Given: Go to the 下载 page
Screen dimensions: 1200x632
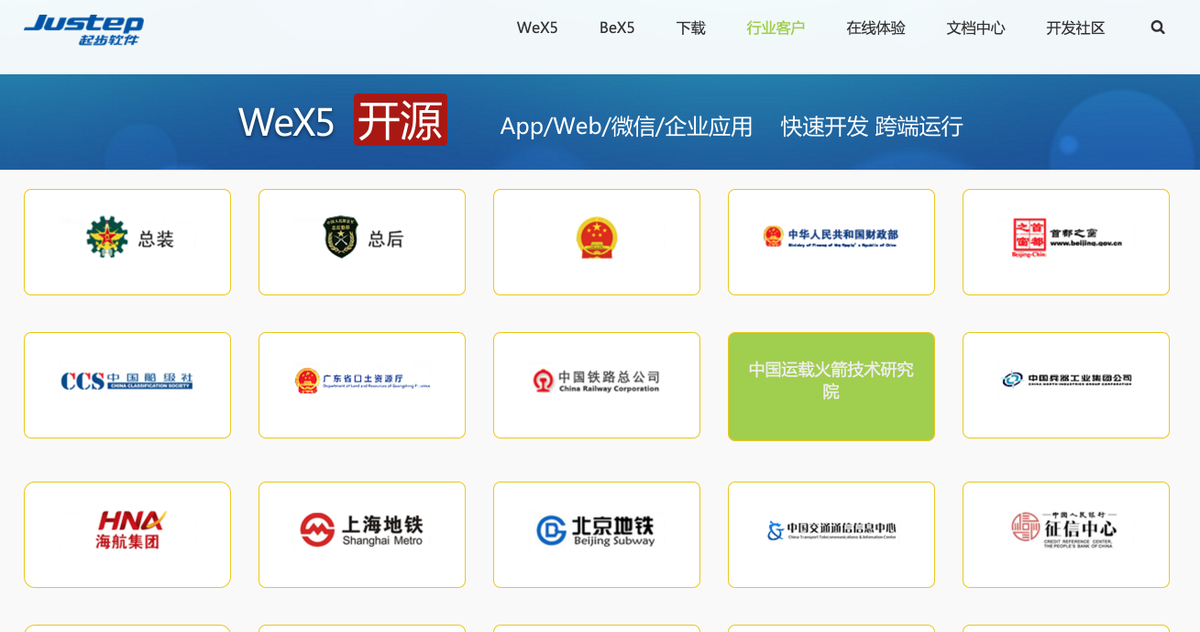Looking at the screenshot, I should pyautogui.click(x=691, y=28).
